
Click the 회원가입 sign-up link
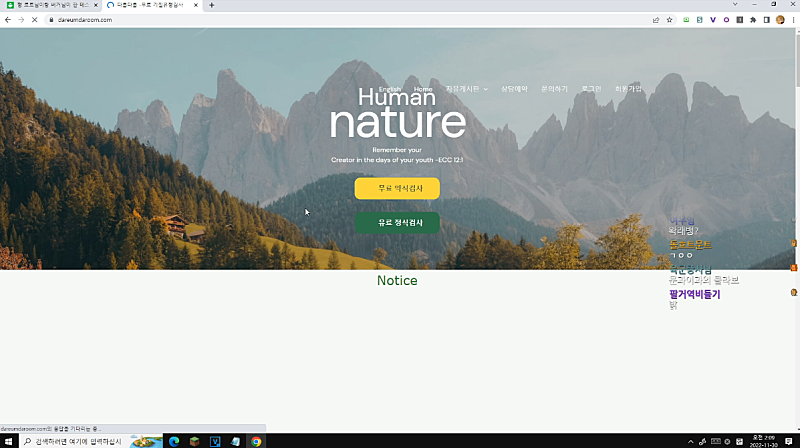click(628, 89)
